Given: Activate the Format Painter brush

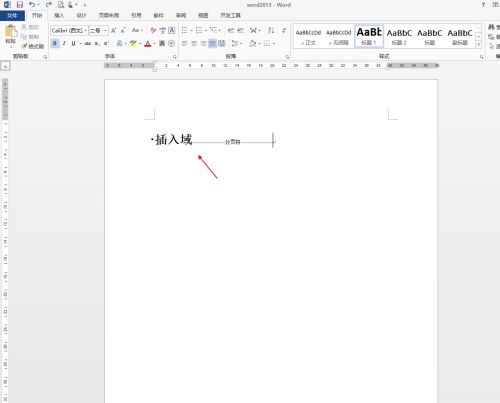Looking at the screenshot, I should (33, 46).
